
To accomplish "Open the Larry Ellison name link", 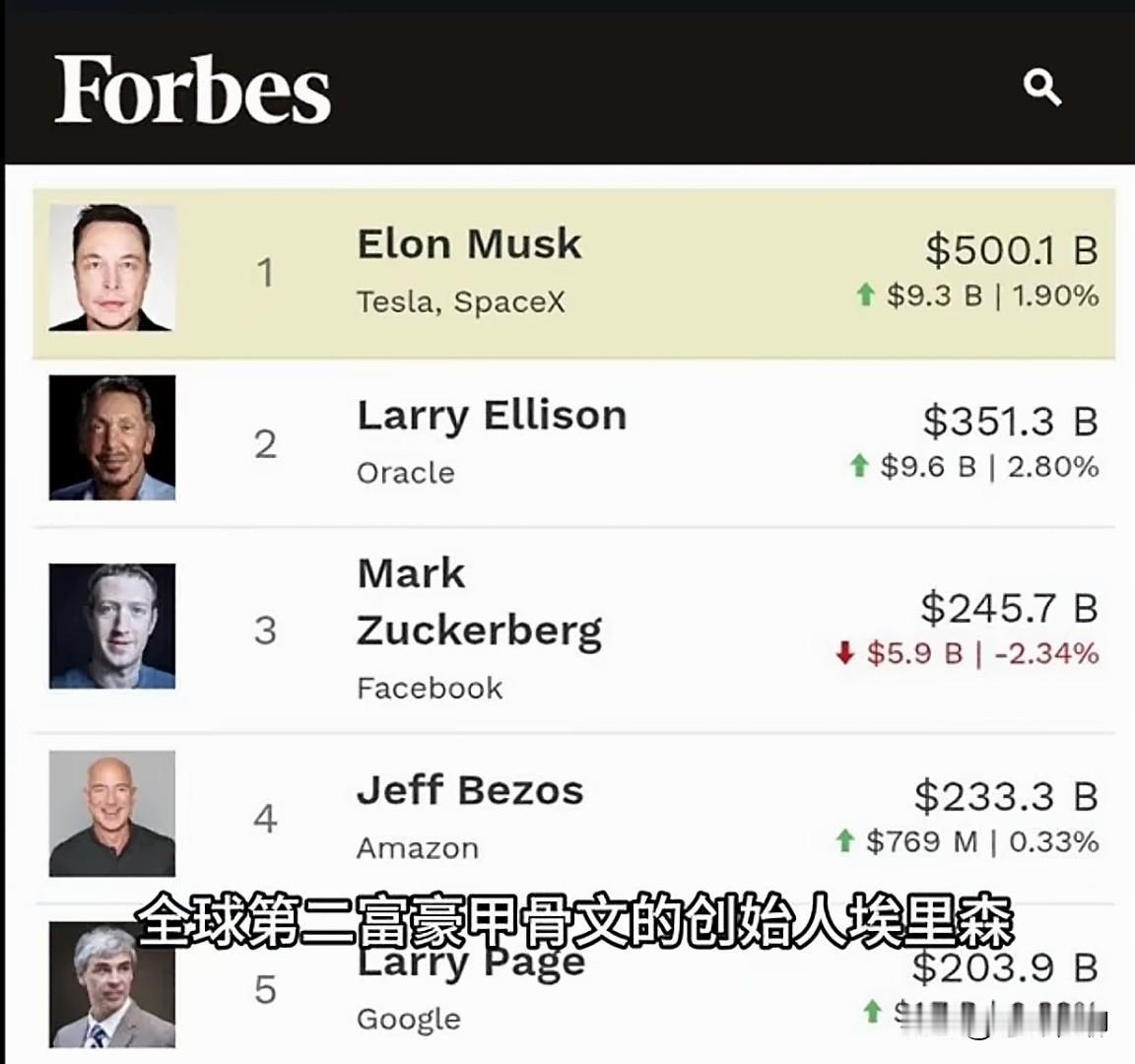I will pyautogui.click(x=492, y=415).
